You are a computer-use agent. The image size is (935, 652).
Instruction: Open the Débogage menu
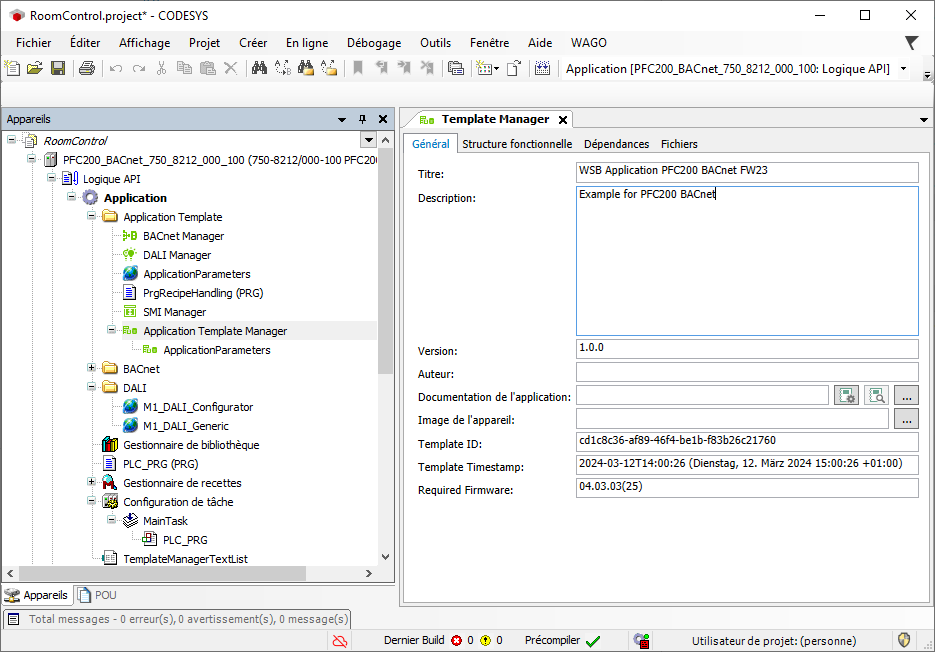(x=374, y=43)
